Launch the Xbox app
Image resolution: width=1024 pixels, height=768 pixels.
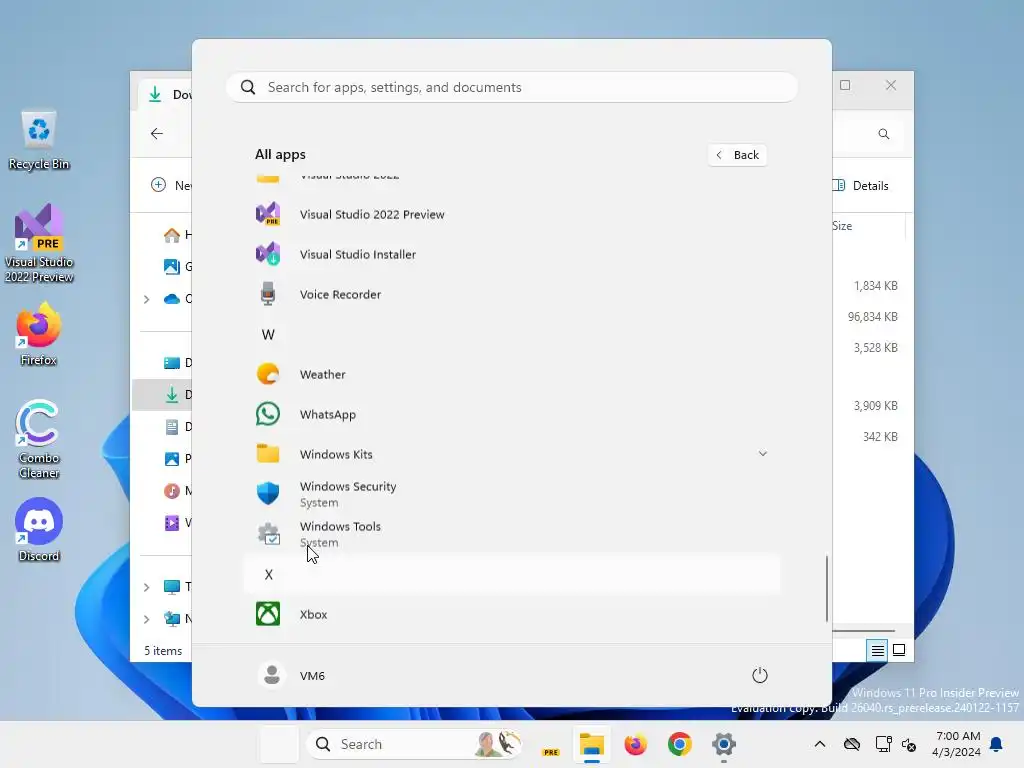[512, 614]
